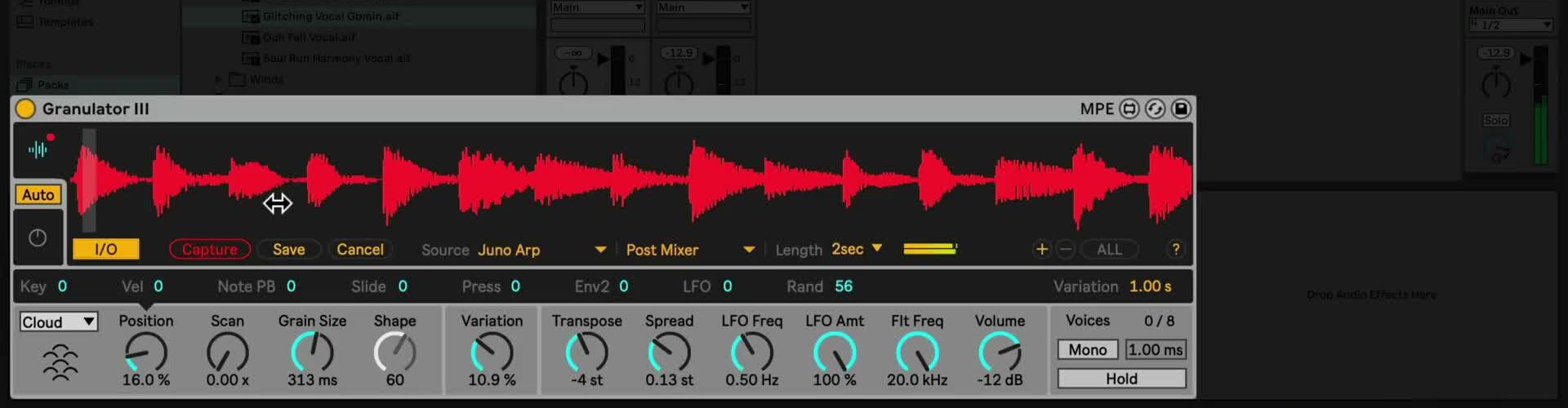Select Ooh Fall Vocal.aif file
This screenshot has width=1568, height=408.
pyautogui.click(x=309, y=38)
